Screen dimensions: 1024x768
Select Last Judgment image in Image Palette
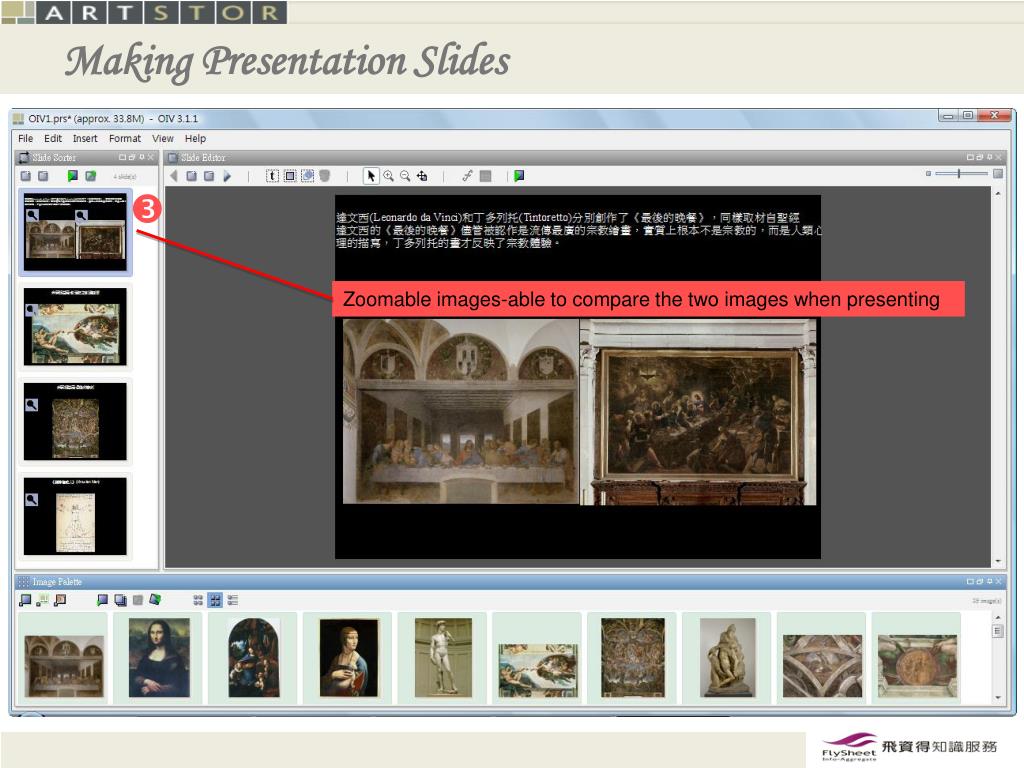pyautogui.click(x=633, y=658)
